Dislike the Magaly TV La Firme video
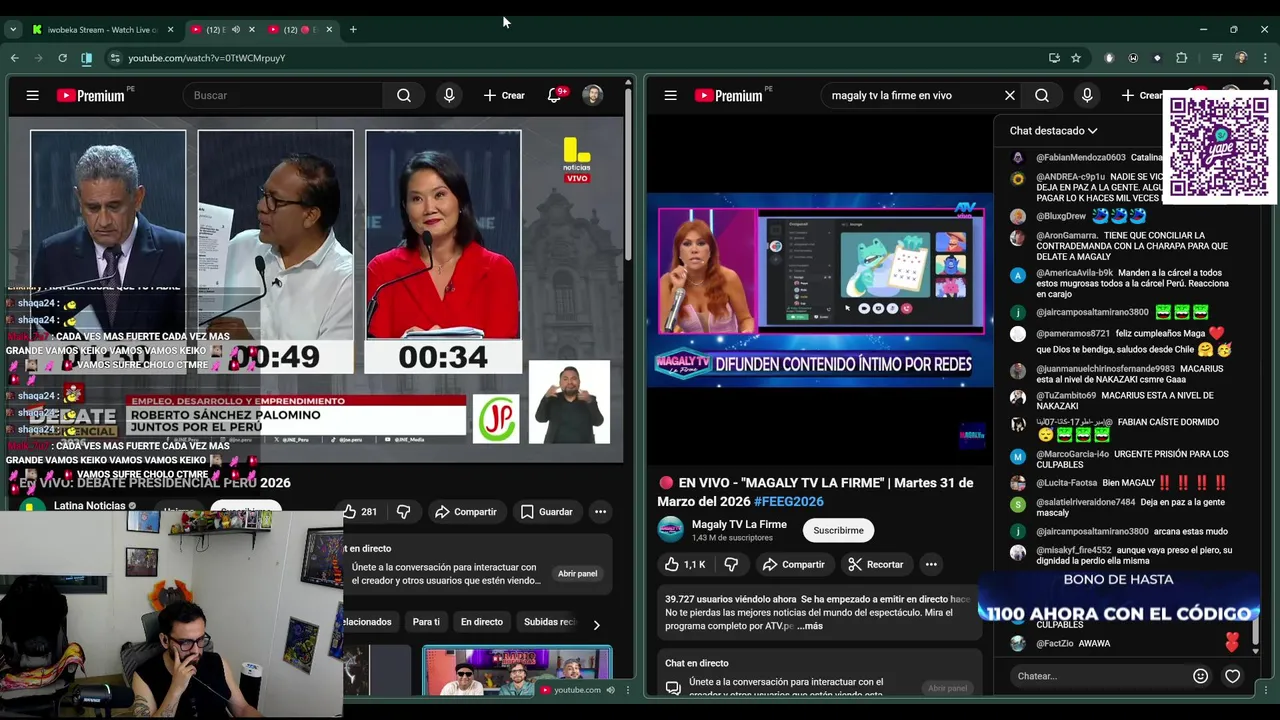Screen dimensions: 1280x720 tap(731, 564)
